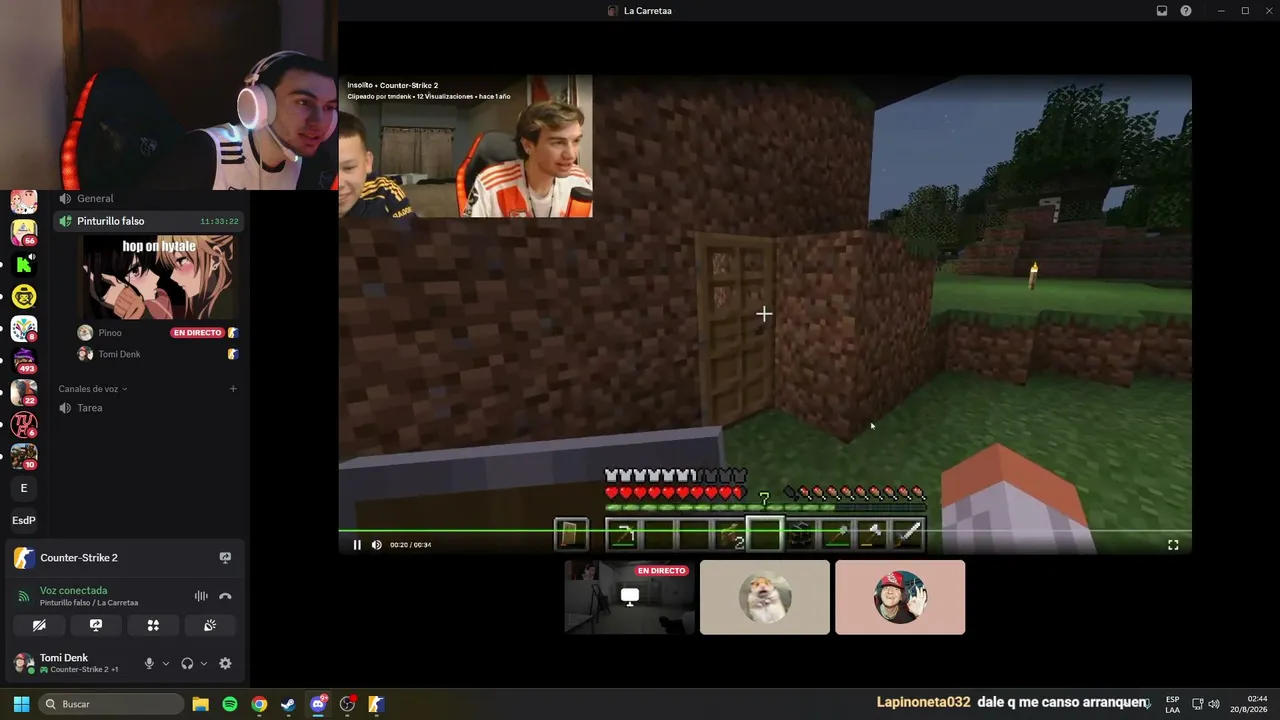This screenshot has height=720, width=1280.
Task: Open the Kick green K server
Action: point(24,265)
